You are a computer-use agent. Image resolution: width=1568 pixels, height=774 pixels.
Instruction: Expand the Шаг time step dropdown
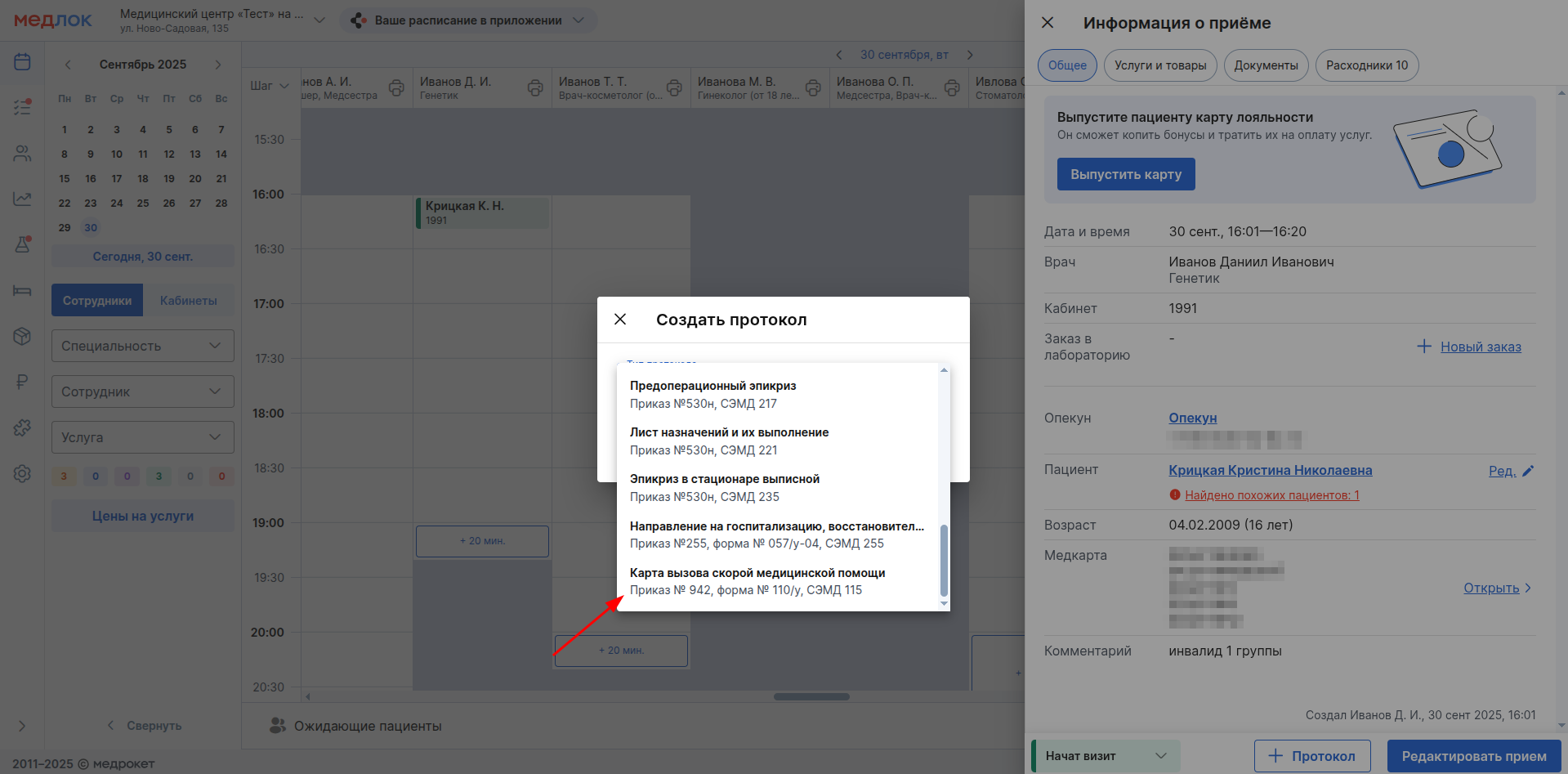[270, 86]
